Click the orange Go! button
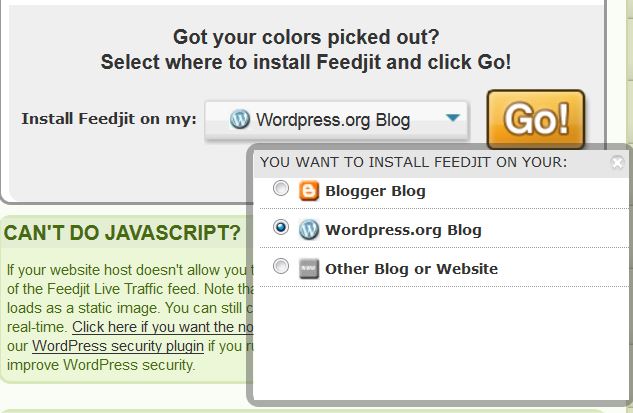 coord(536,119)
